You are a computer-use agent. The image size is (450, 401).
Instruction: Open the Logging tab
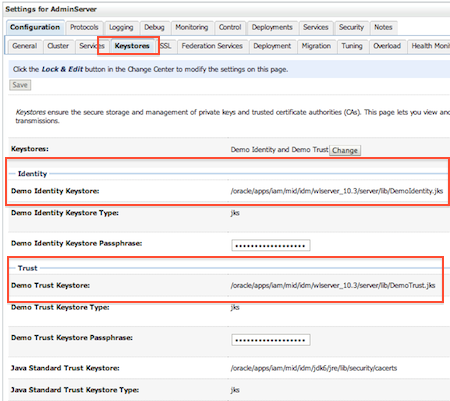pyautogui.click(x=121, y=27)
